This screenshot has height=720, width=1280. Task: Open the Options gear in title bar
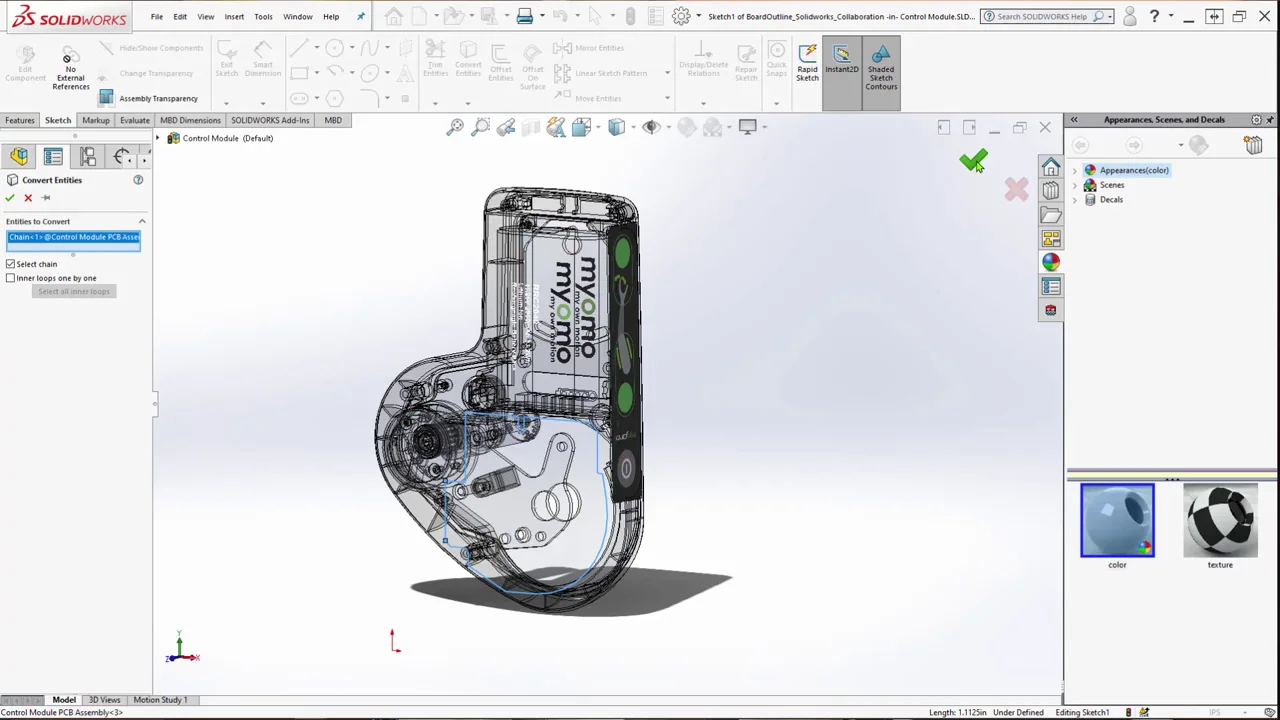coord(681,16)
